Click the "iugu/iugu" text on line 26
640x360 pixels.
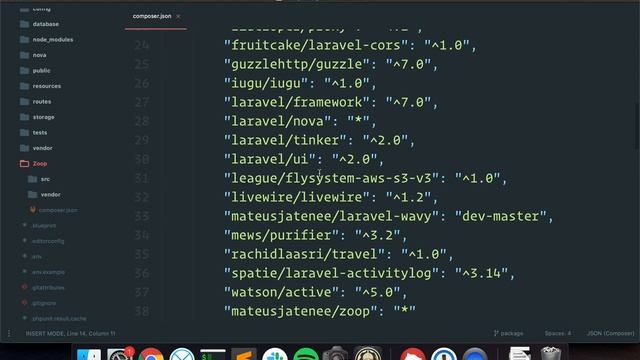(x=266, y=83)
